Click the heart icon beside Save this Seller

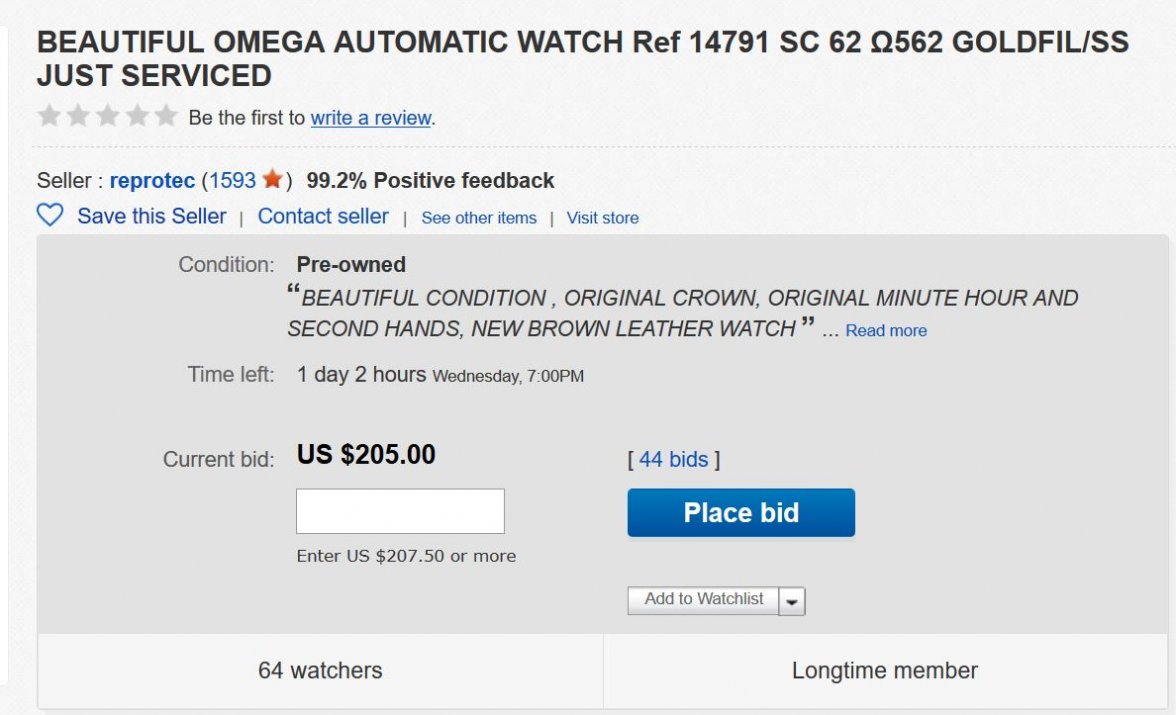(x=50, y=216)
